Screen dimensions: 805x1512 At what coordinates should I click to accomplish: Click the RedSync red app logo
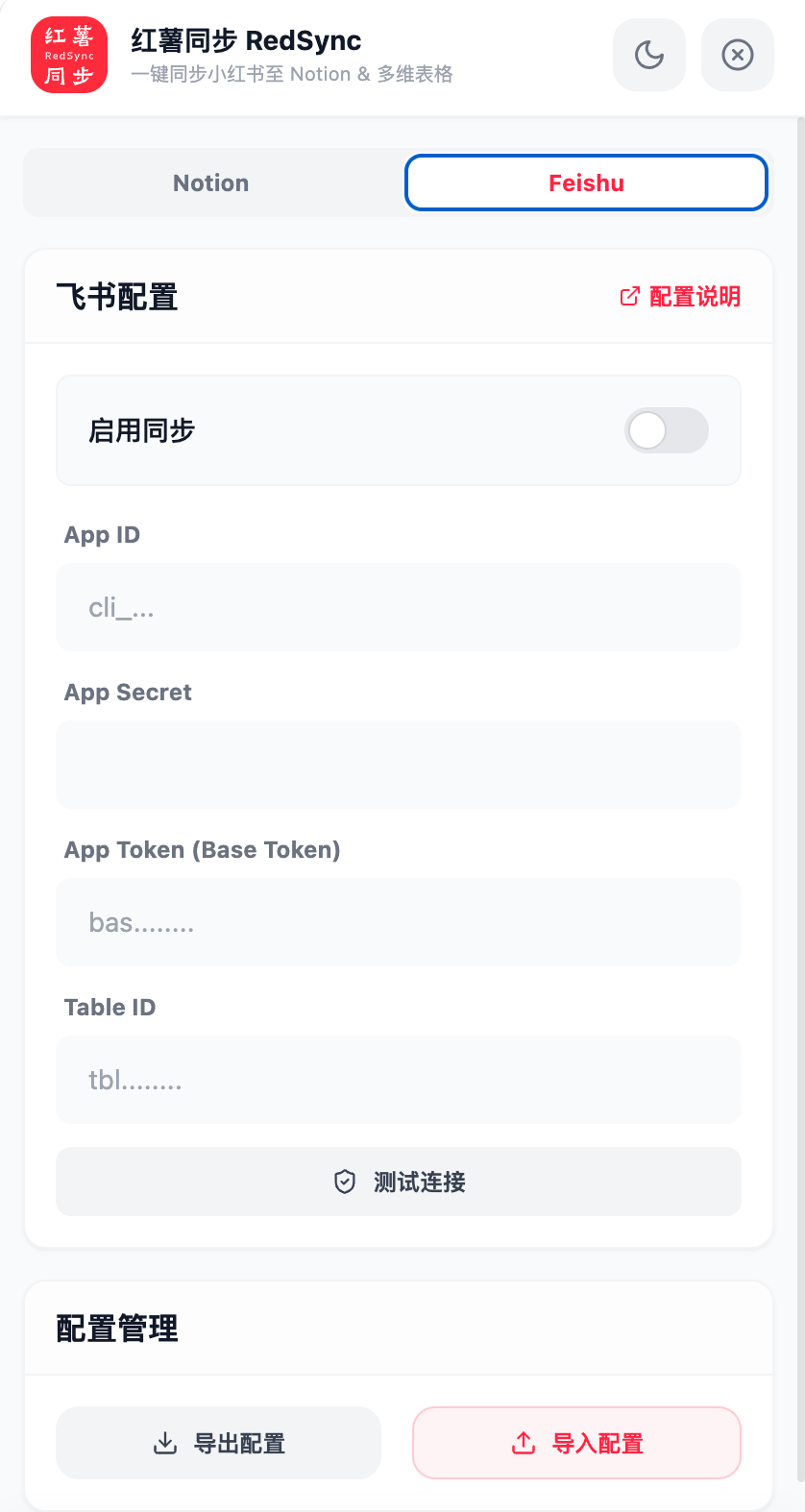tap(69, 56)
